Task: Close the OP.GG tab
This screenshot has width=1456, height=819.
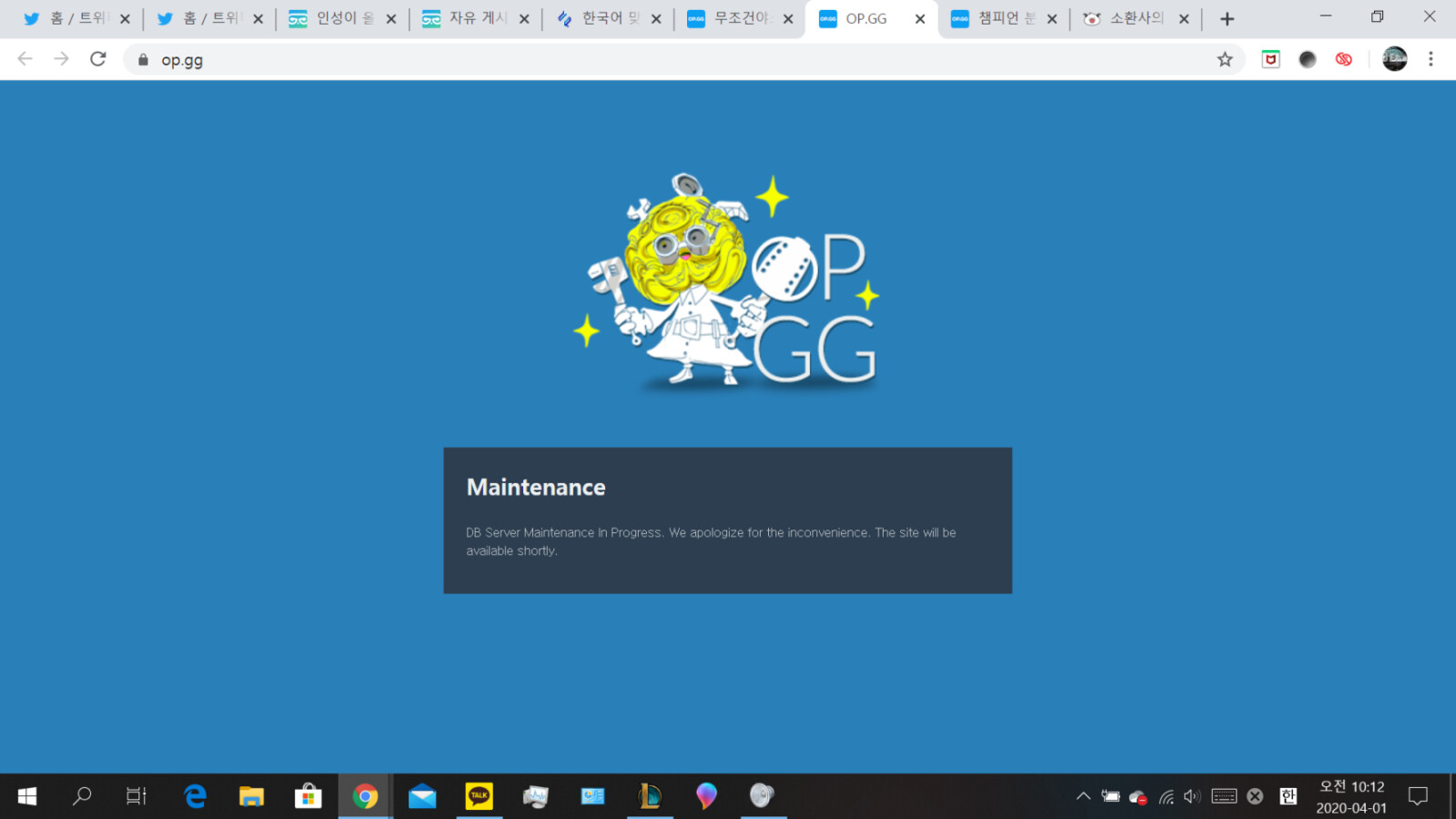Action: coord(920,19)
